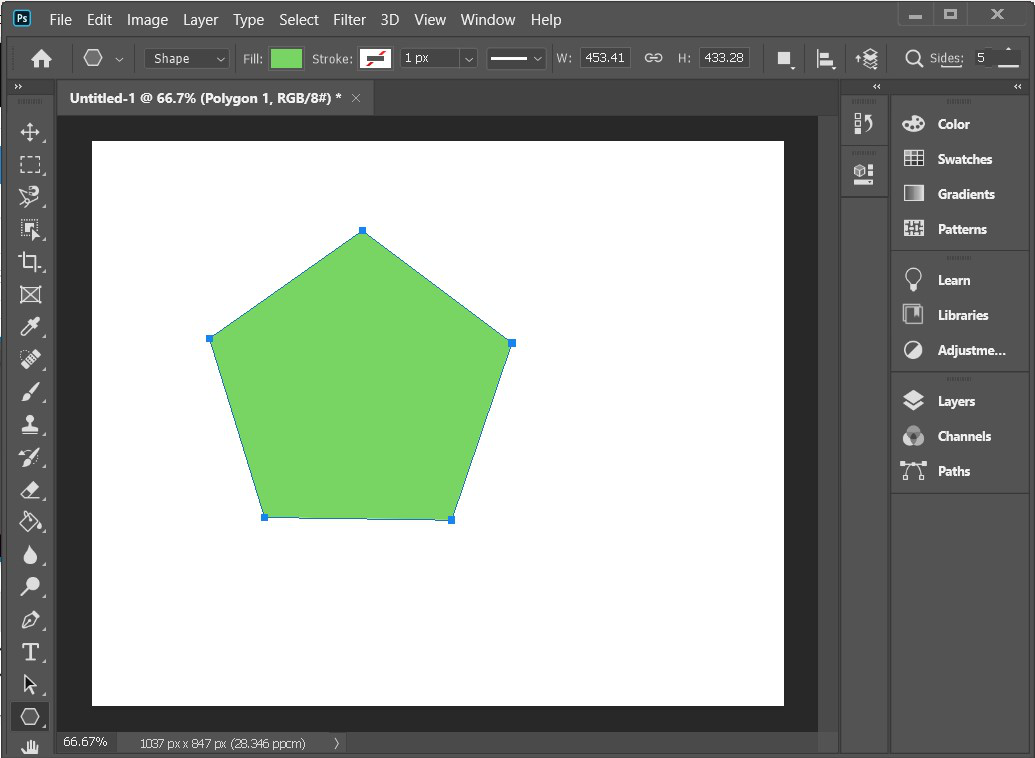Open the Swatches panel
Screen dimensions: 1035x758
tap(964, 159)
